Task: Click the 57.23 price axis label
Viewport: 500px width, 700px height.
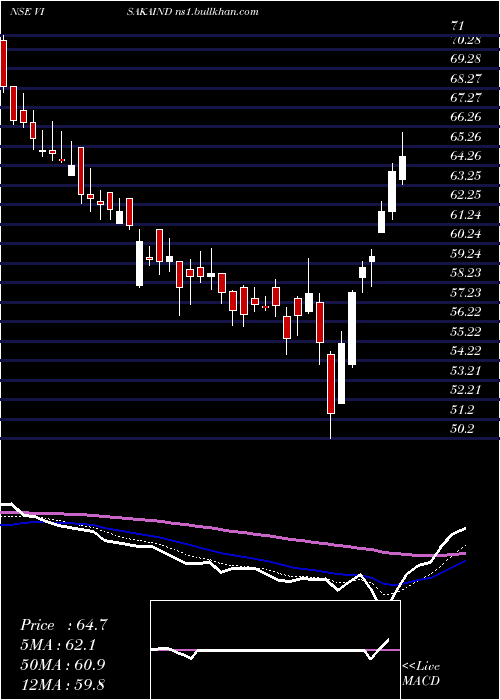Action: coord(466,292)
